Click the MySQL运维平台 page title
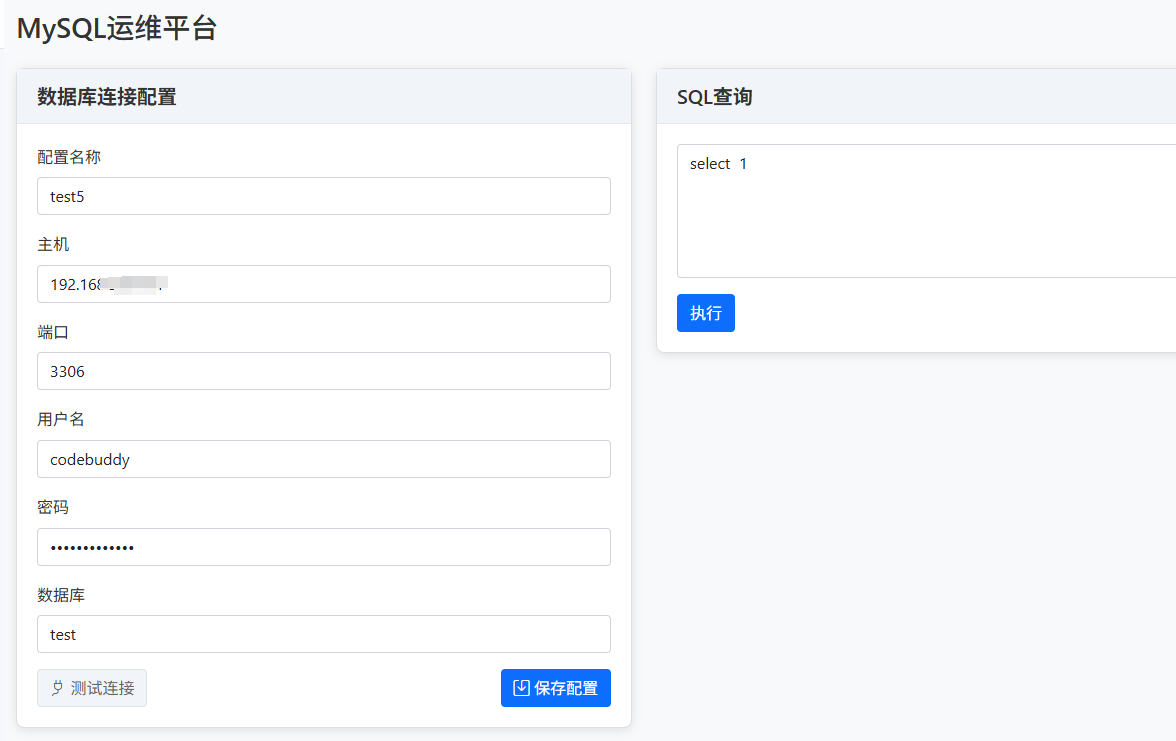Image resolution: width=1176 pixels, height=741 pixels. click(x=117, y=28)
